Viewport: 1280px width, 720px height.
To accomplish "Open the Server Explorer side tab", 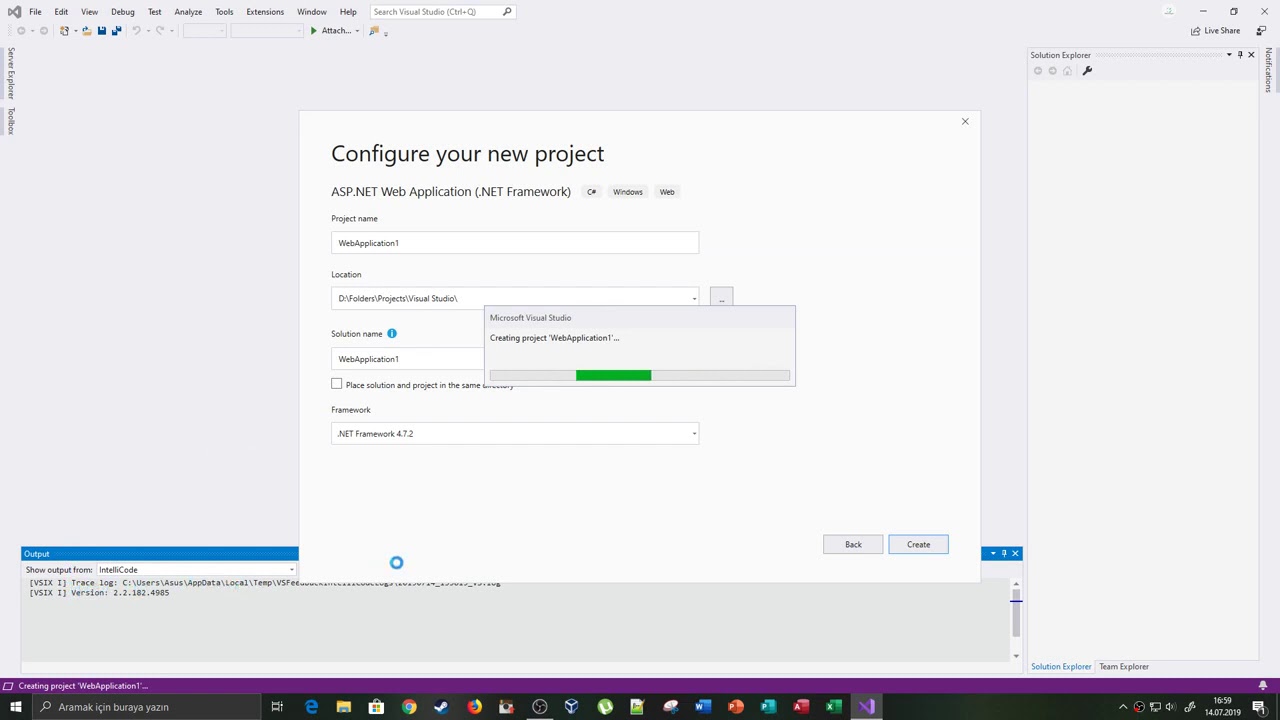I will coord(11,74).
